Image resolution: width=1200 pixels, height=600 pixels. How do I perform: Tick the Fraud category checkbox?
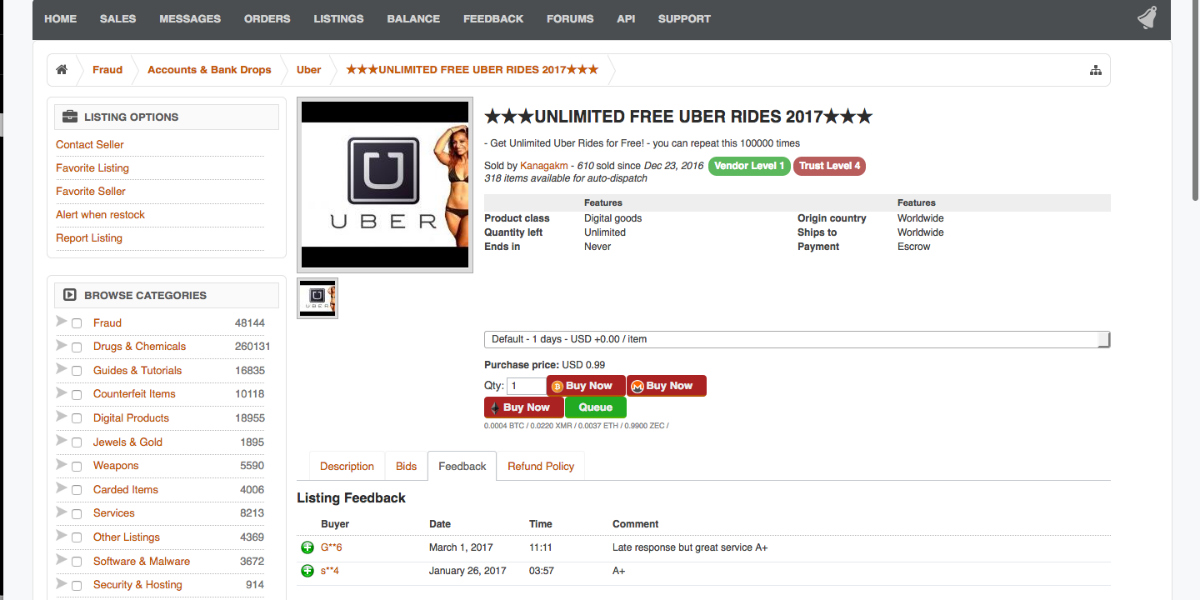[x=77, y=323]
